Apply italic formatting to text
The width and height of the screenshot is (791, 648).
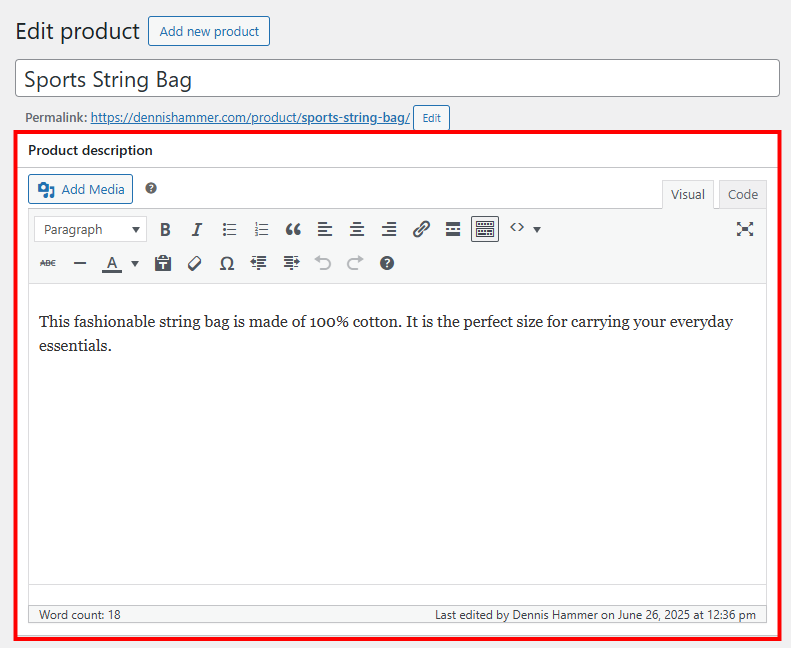(197, 229)
